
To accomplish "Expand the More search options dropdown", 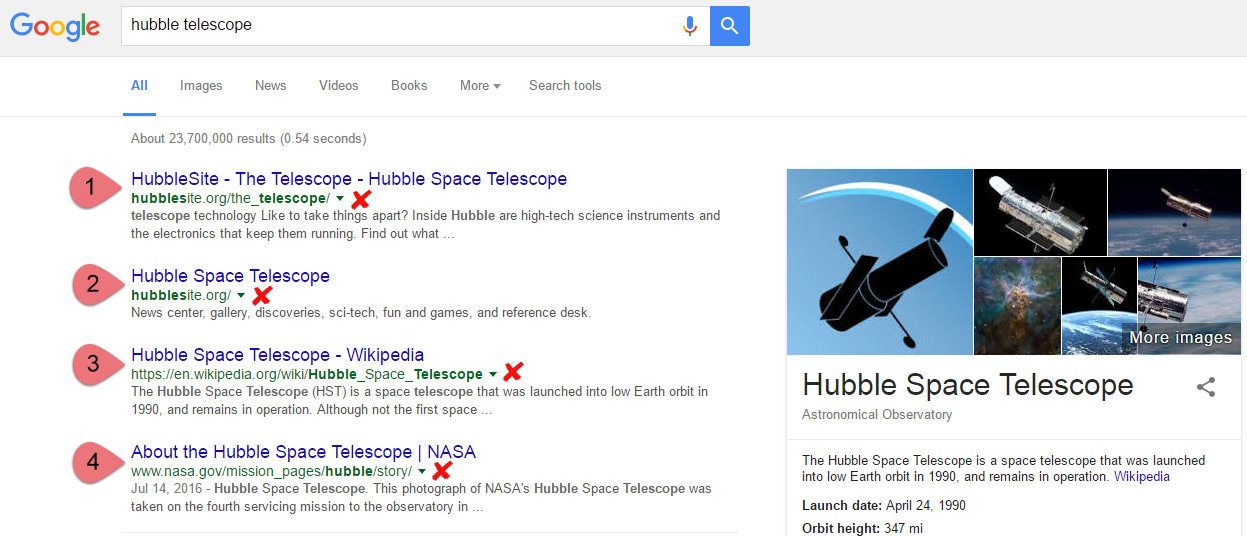I will pyautogui.click(x=480, y=86).
